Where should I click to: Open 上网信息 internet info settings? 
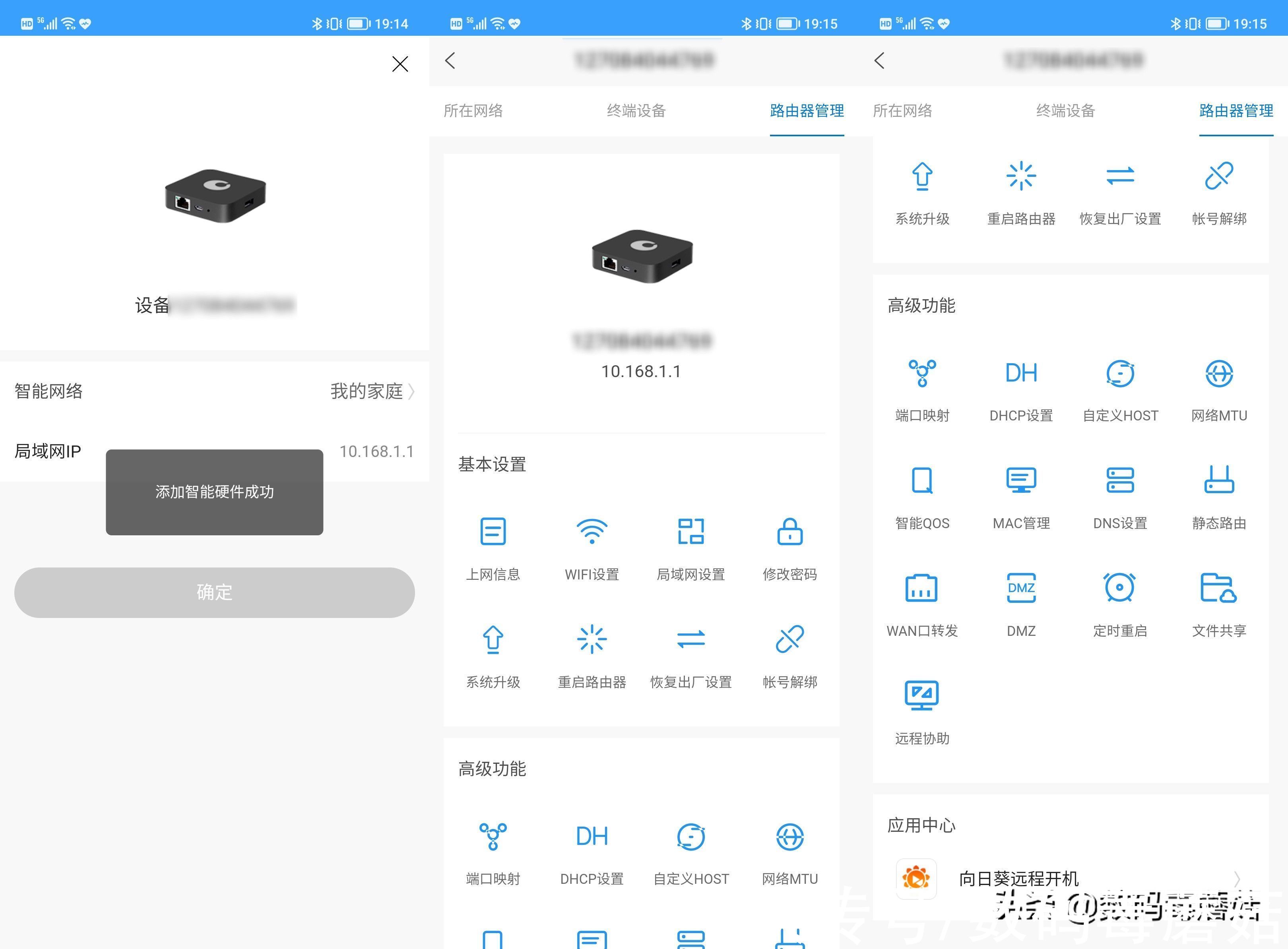tap(493, 548)
